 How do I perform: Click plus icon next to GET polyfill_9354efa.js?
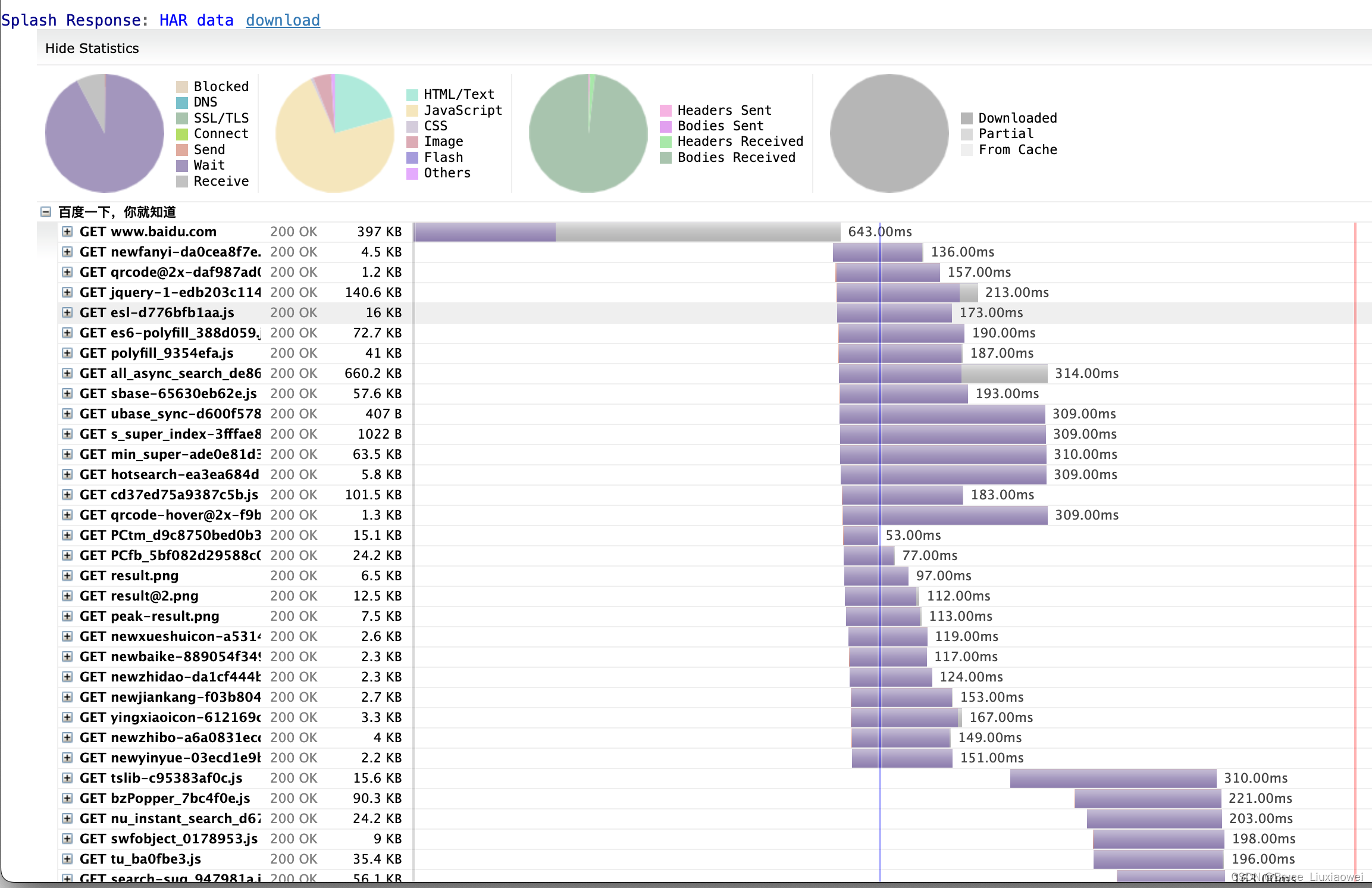pyautogui.click(x=67, y=353)
